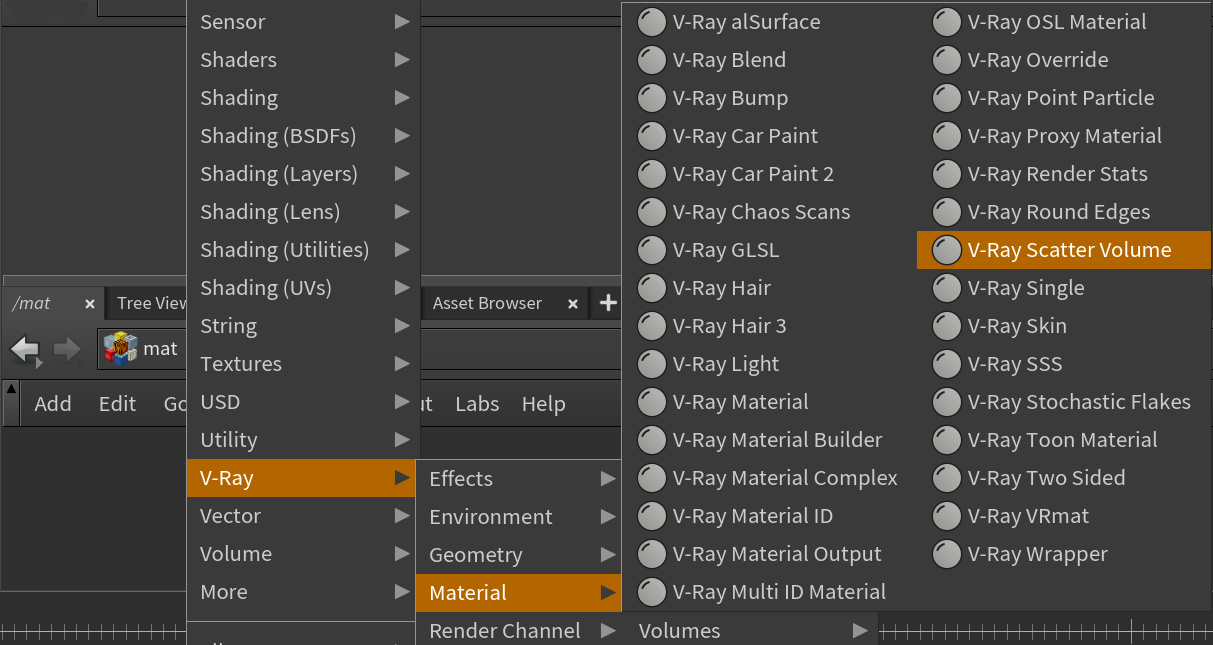Click the V-Ray Material icon
This screenshot has height=645, width=1213.
coord(652,402)
